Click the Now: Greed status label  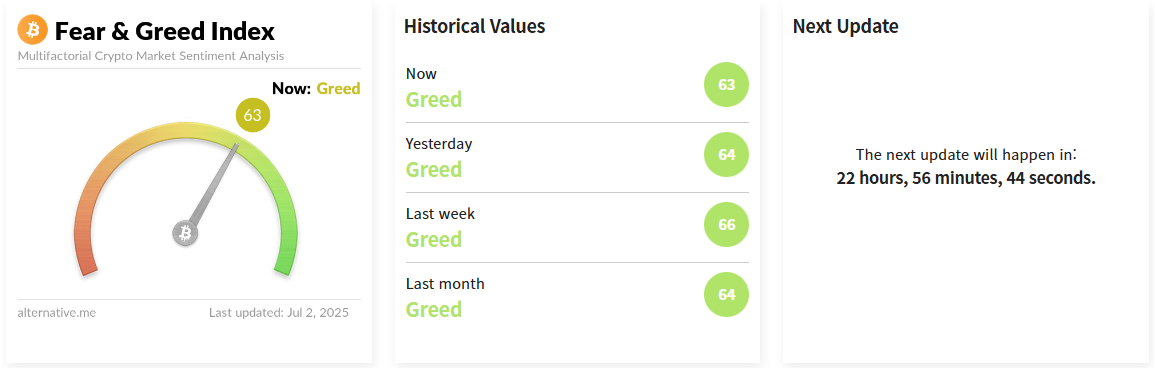[x=316, y=89]
